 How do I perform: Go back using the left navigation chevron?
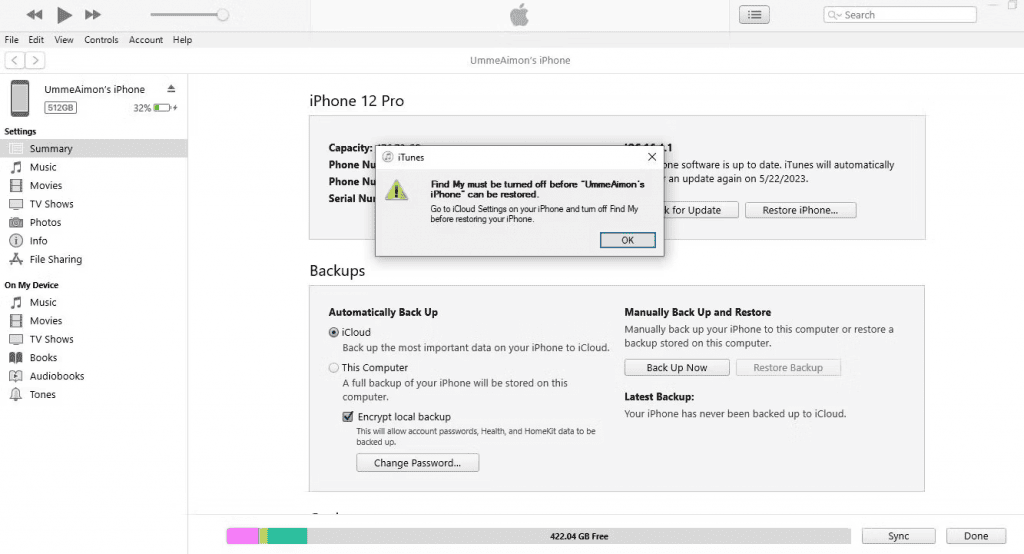pyautogui.click(x=14, y=61)
